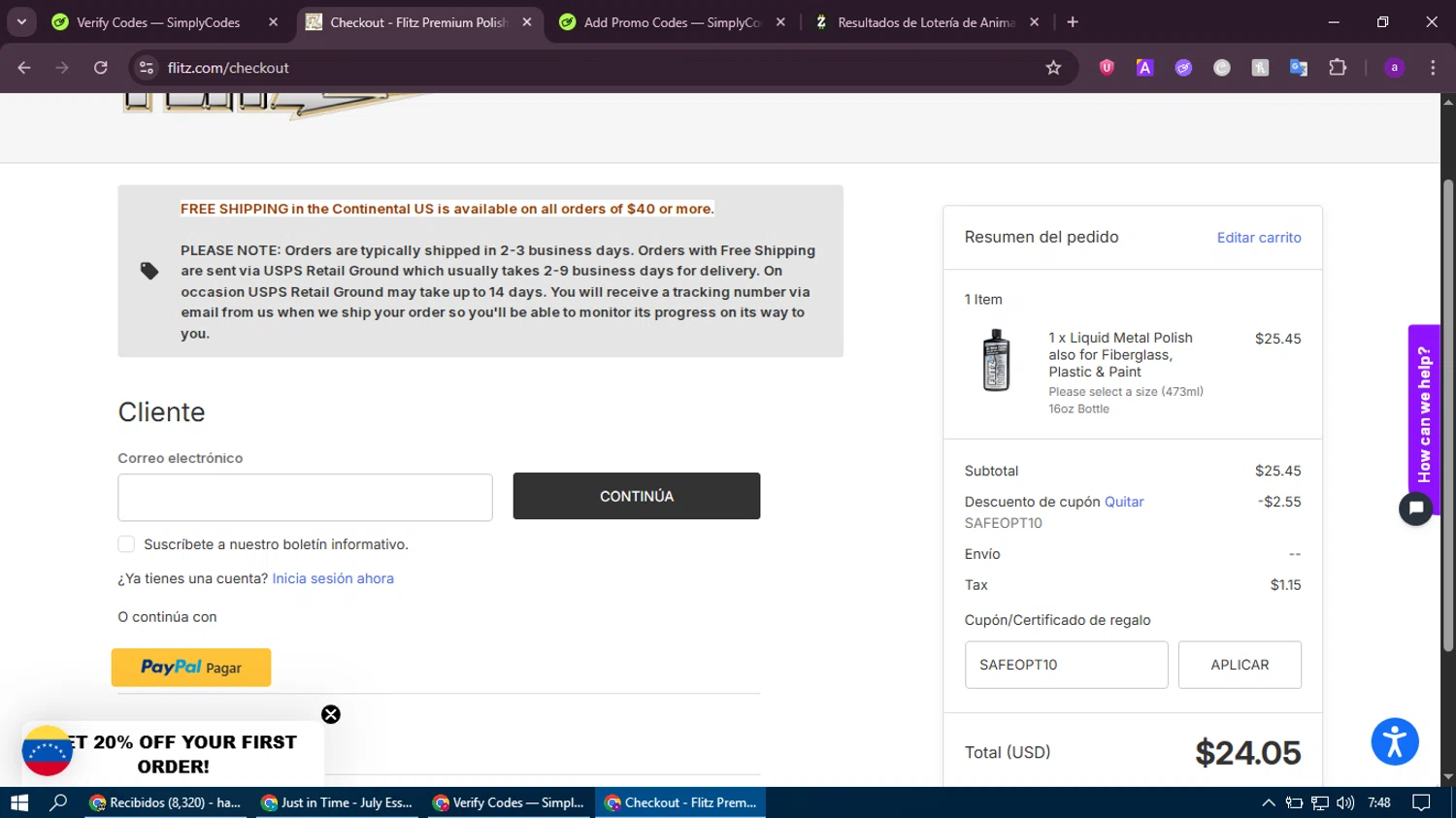Click the browser forward arrow

click(62, 68)
